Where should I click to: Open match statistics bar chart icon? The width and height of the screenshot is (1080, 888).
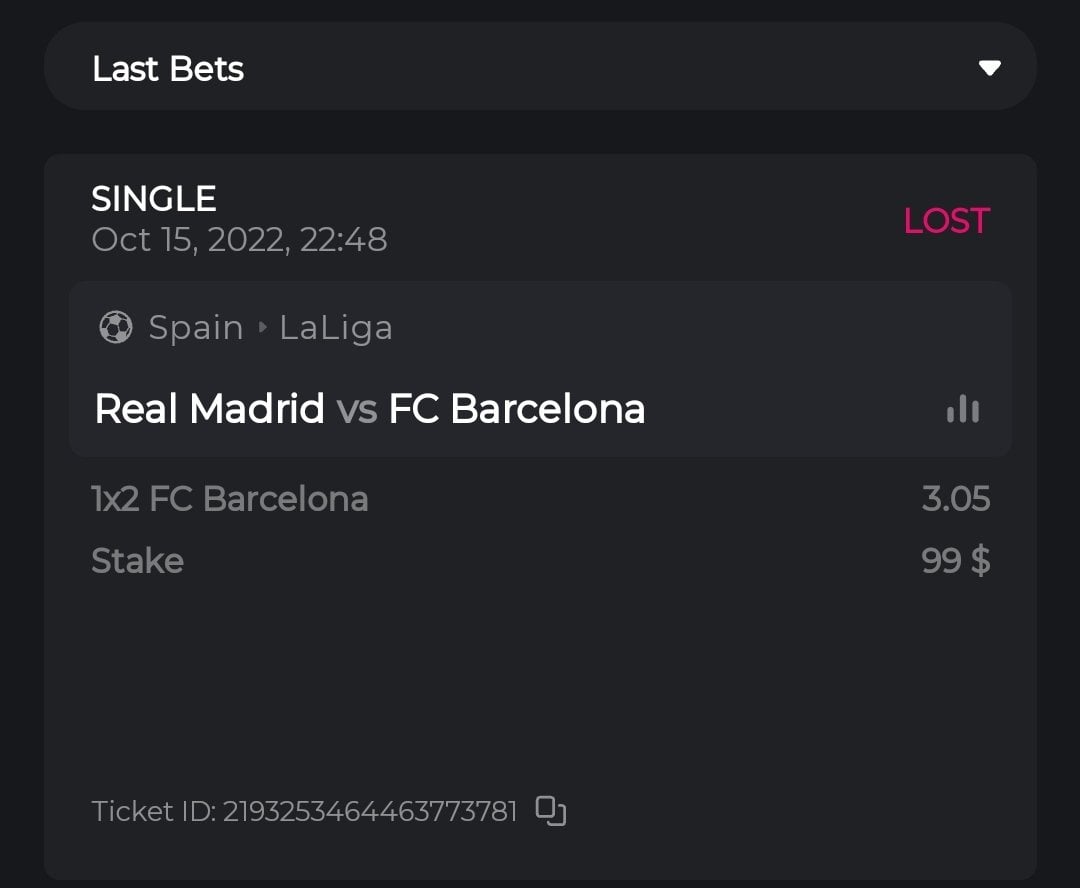pos(963,409)
